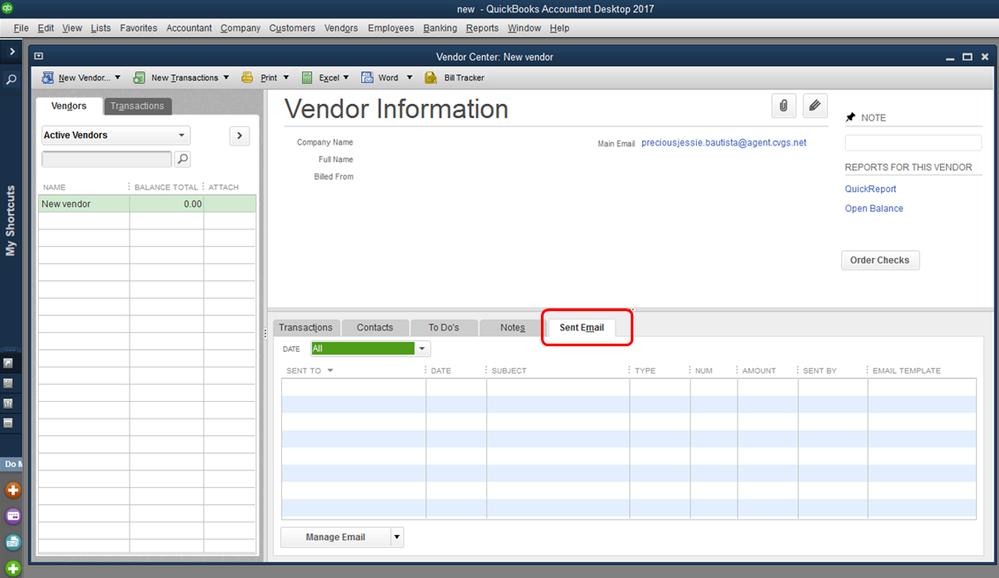The image size is (999, 578).
Task: Expand the left shortcuts bar arrow
Action: 11,52
